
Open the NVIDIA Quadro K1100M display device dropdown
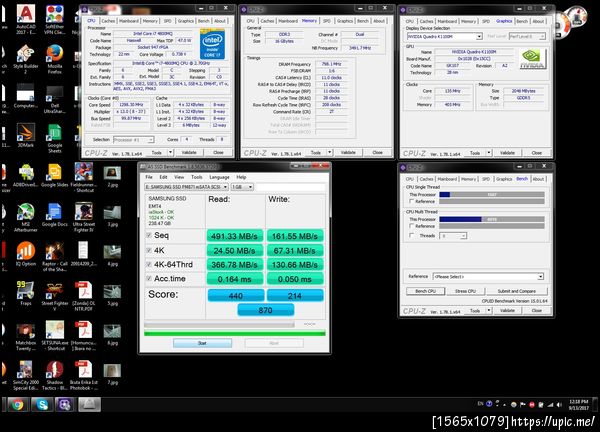444,36
